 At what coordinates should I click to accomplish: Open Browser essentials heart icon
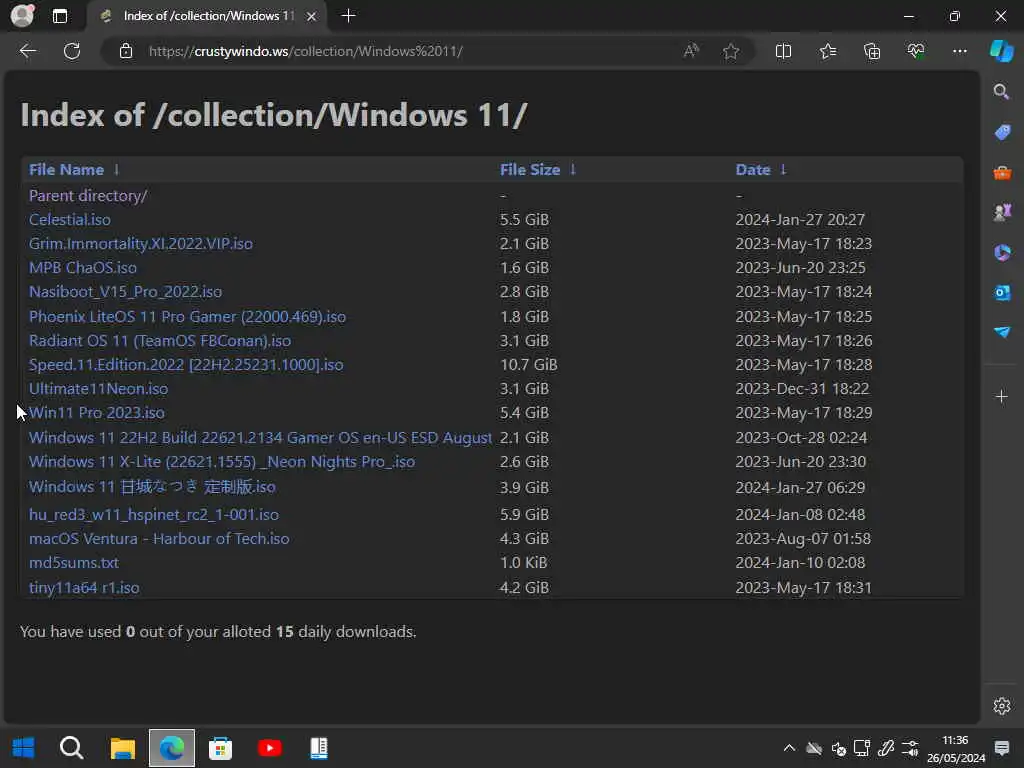coord(916,51)
